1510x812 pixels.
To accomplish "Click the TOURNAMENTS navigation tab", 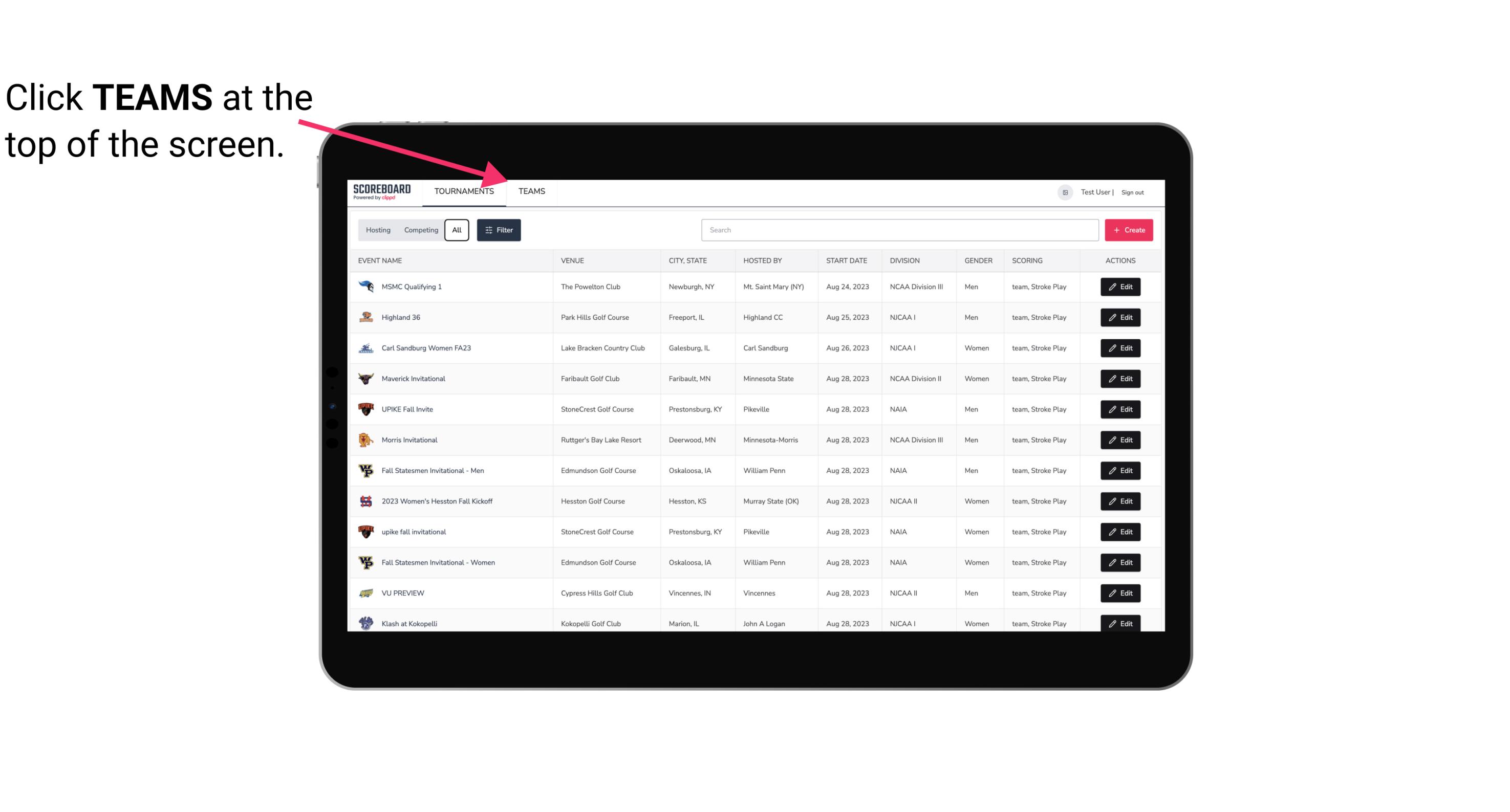I will 464,191.
